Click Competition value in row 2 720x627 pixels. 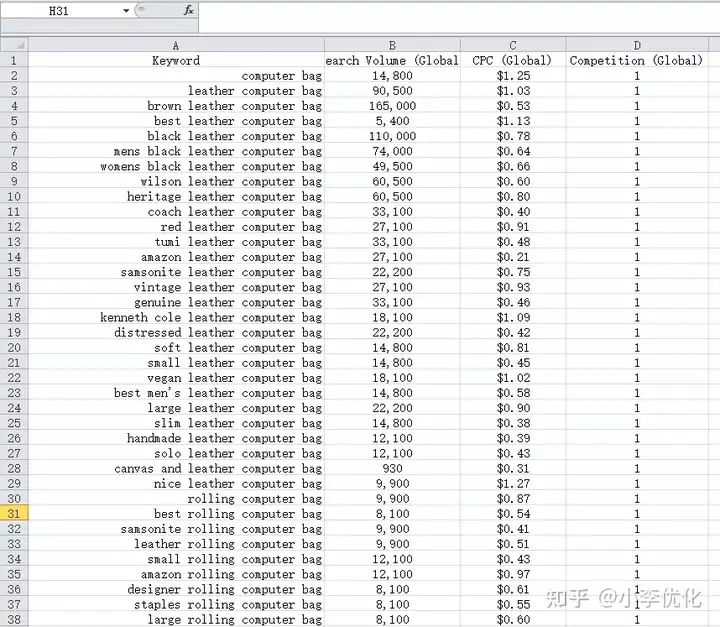click(637, 75)
